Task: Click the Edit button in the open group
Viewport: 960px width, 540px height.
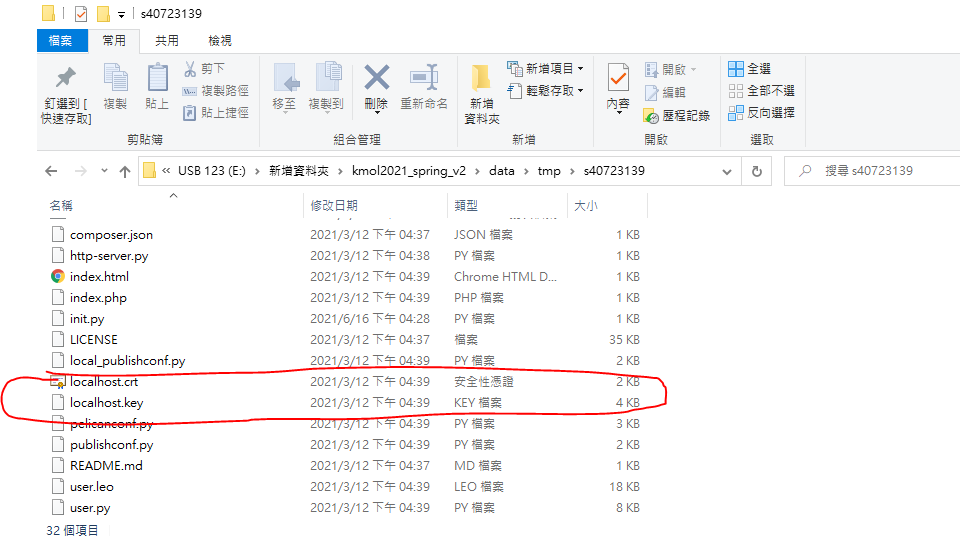Action: [666, 92]
